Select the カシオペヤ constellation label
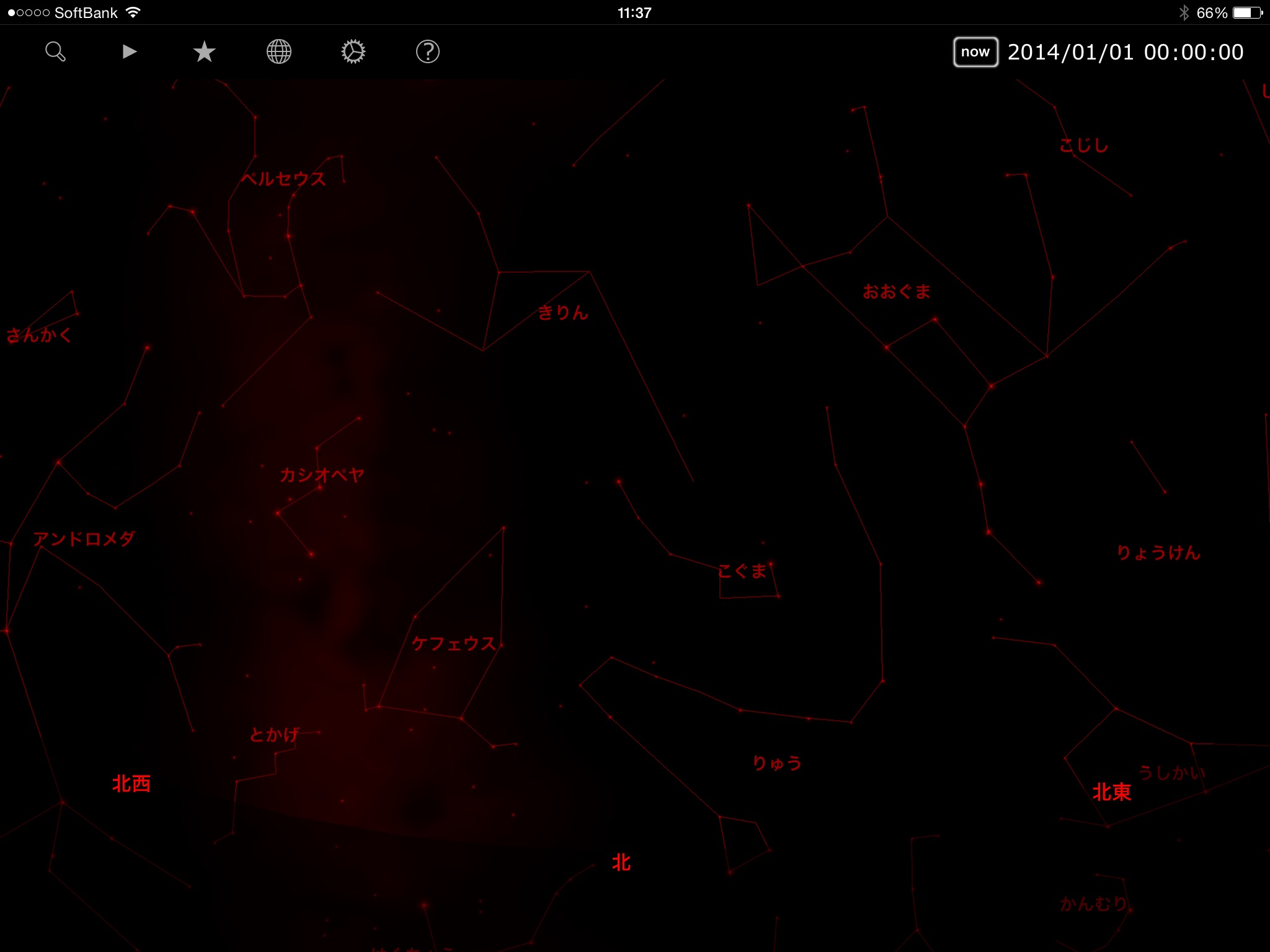 coord(322,475)
